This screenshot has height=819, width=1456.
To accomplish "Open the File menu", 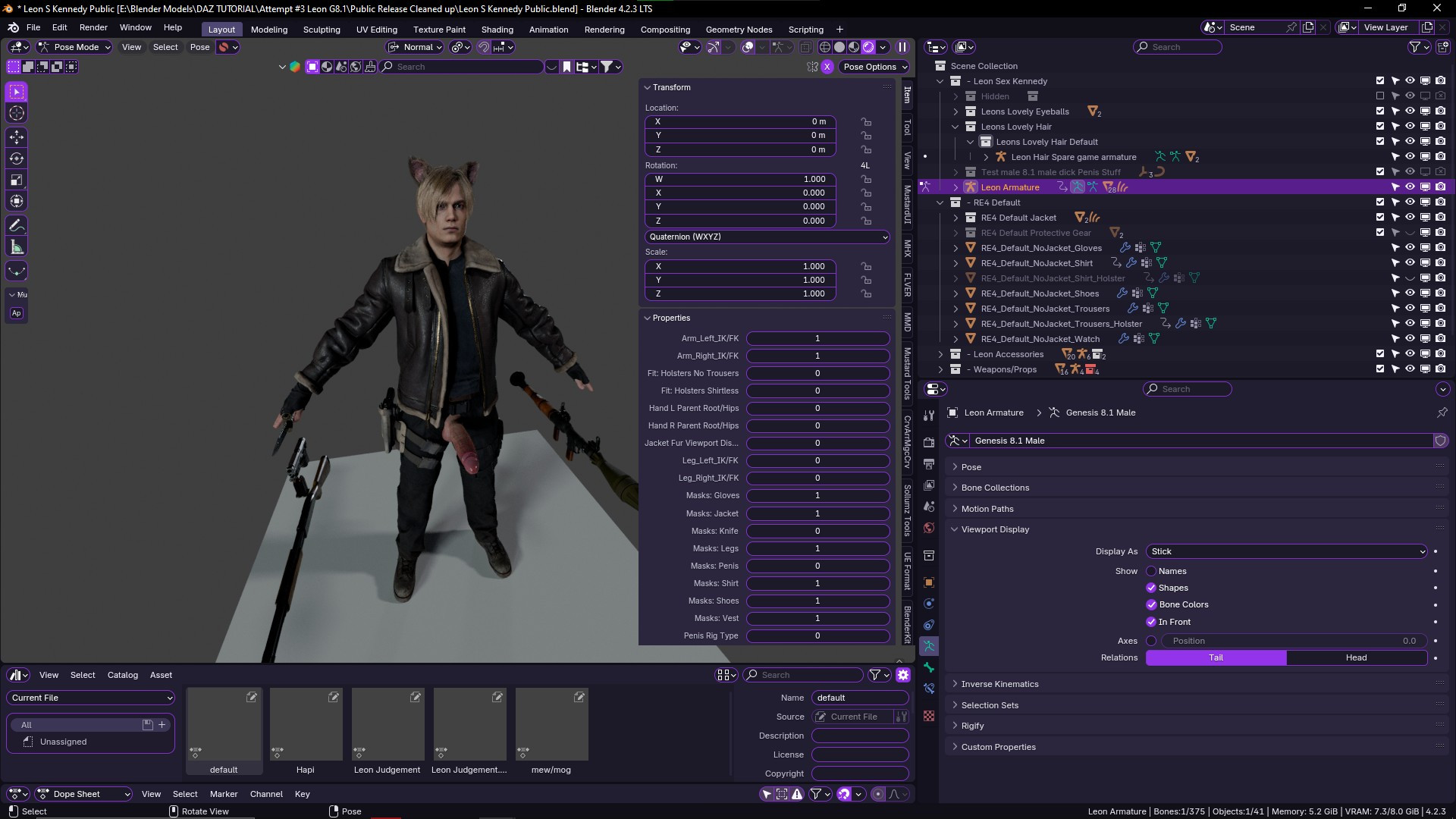I will click(33, 27).
